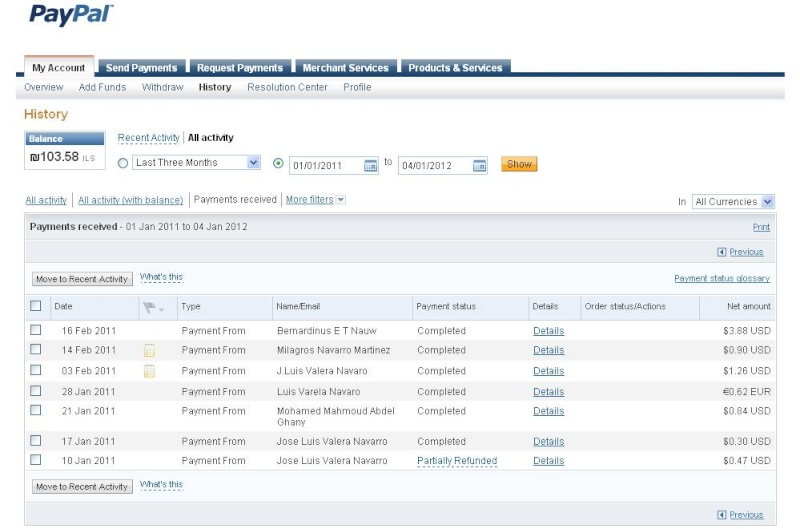Viewport: 800px width, 529px height.
Task: Open Details for Luis Varela Navaro payment
Action: point(548,392)
